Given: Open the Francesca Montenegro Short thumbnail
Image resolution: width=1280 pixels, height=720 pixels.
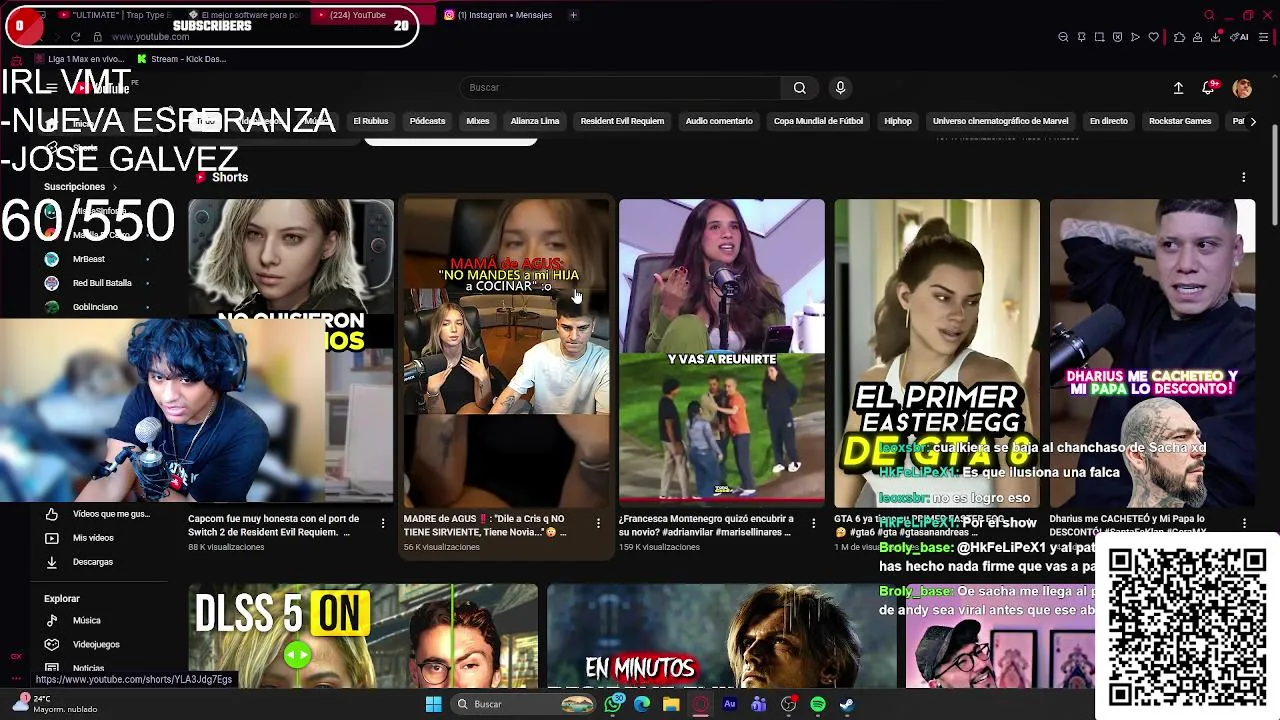Looking at the screenshot, I should point(722,352).
